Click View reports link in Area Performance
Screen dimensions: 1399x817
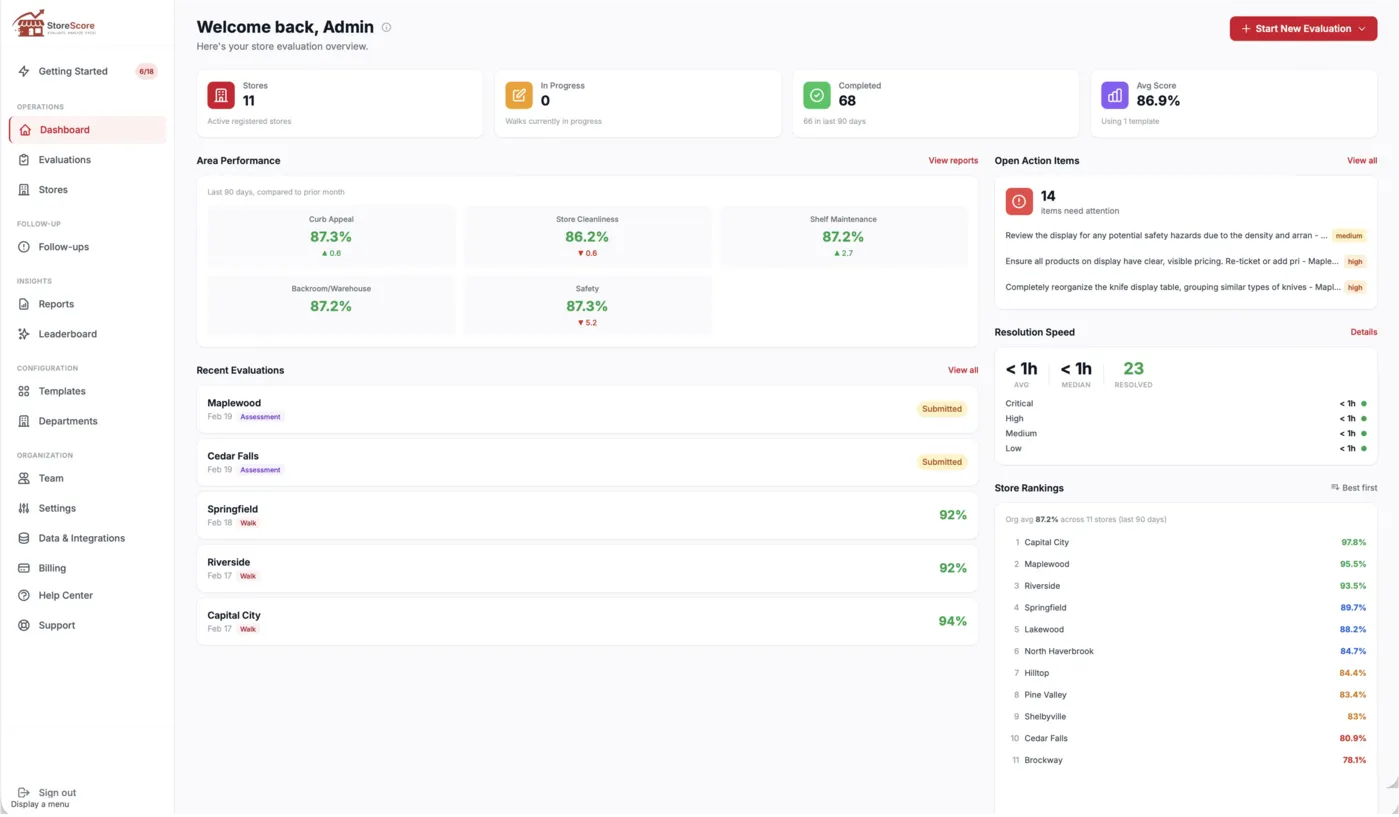click(952, 161)
